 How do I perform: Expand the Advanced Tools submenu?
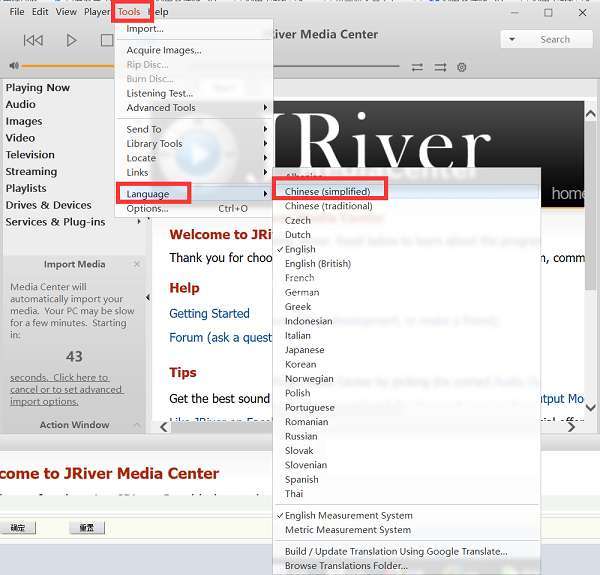[x=194, y=108]
